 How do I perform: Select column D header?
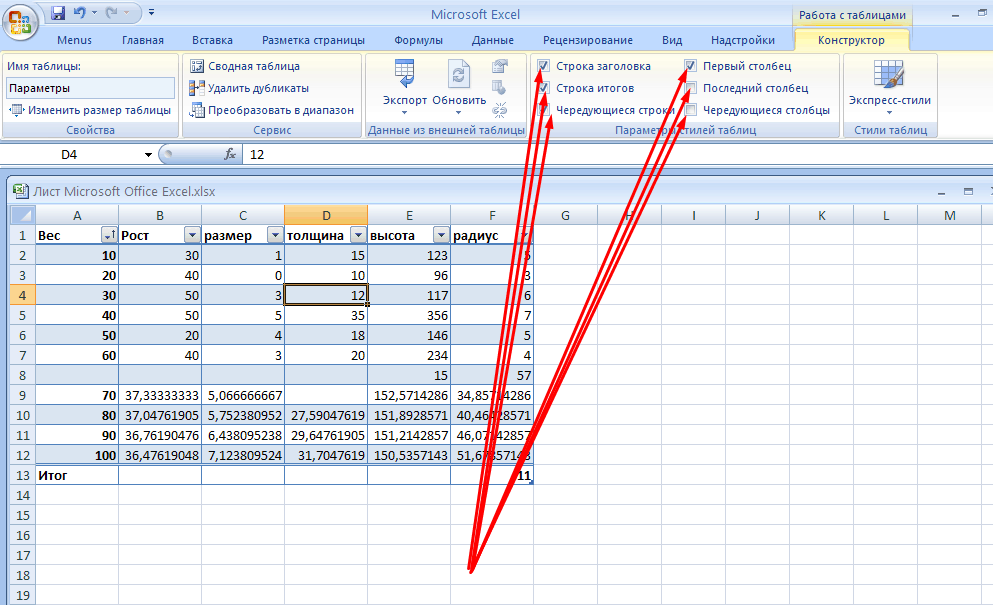326,215
